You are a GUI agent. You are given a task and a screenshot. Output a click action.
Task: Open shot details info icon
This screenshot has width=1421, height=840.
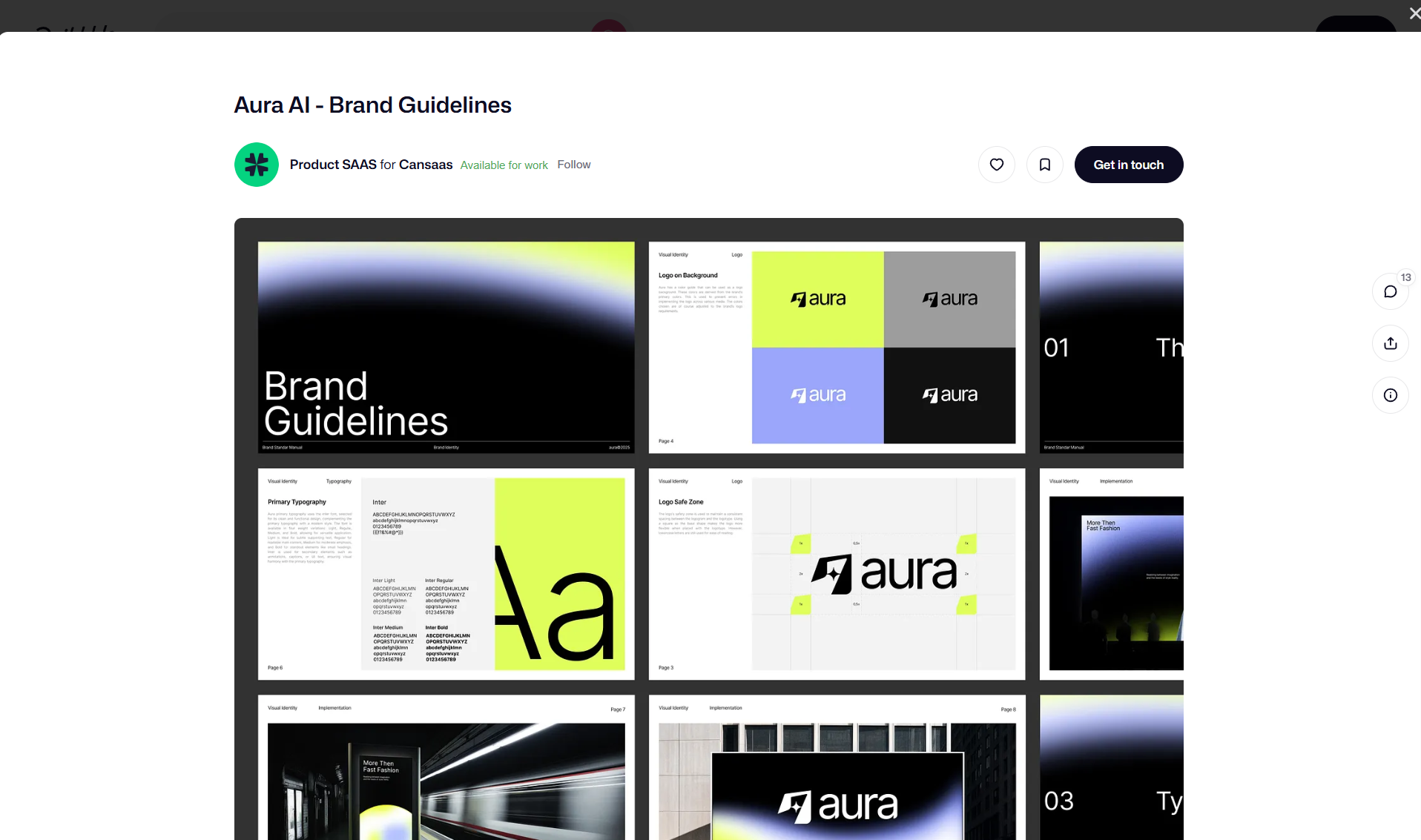[1390, 395]
